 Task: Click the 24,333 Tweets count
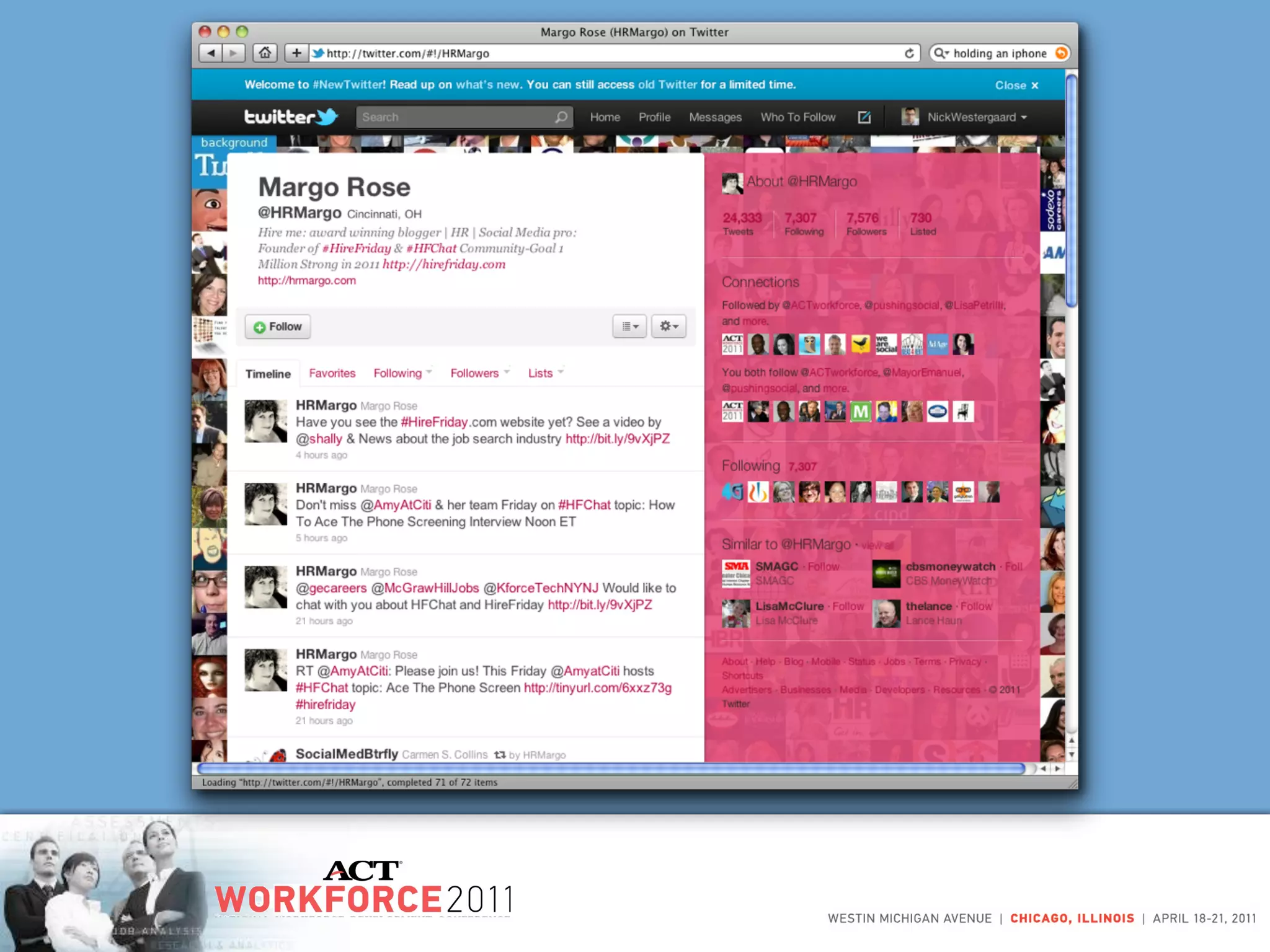(742, 223)
